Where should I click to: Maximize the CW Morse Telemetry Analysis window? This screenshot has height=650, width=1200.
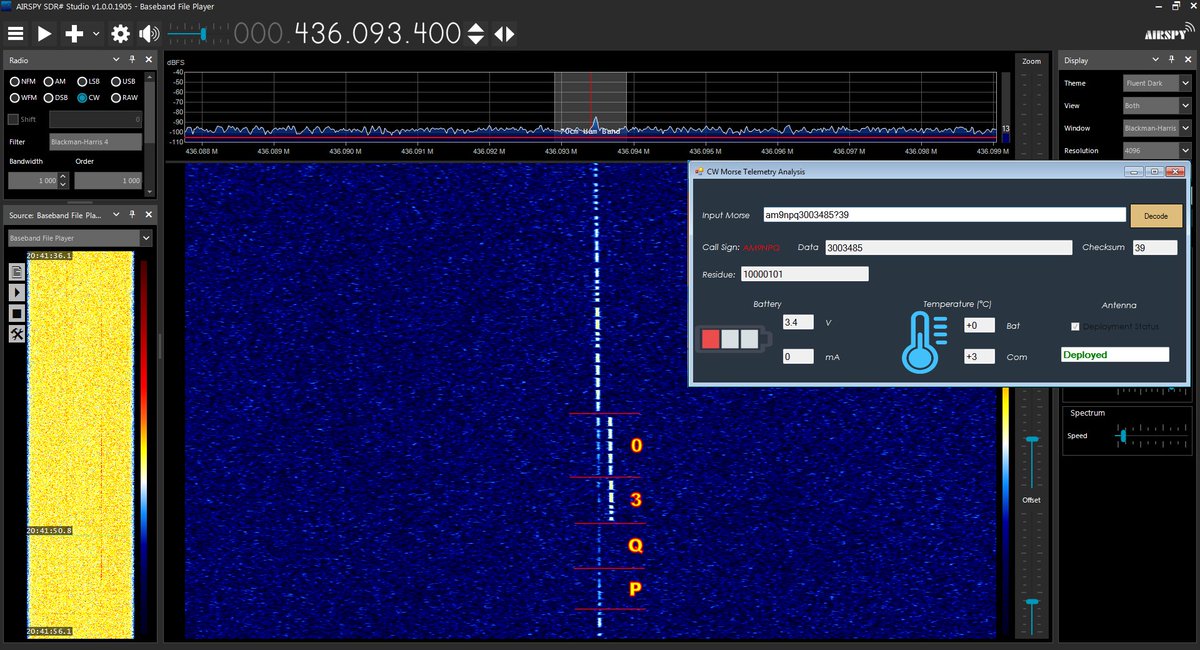pyautogui.click(x=1154, y=171)
